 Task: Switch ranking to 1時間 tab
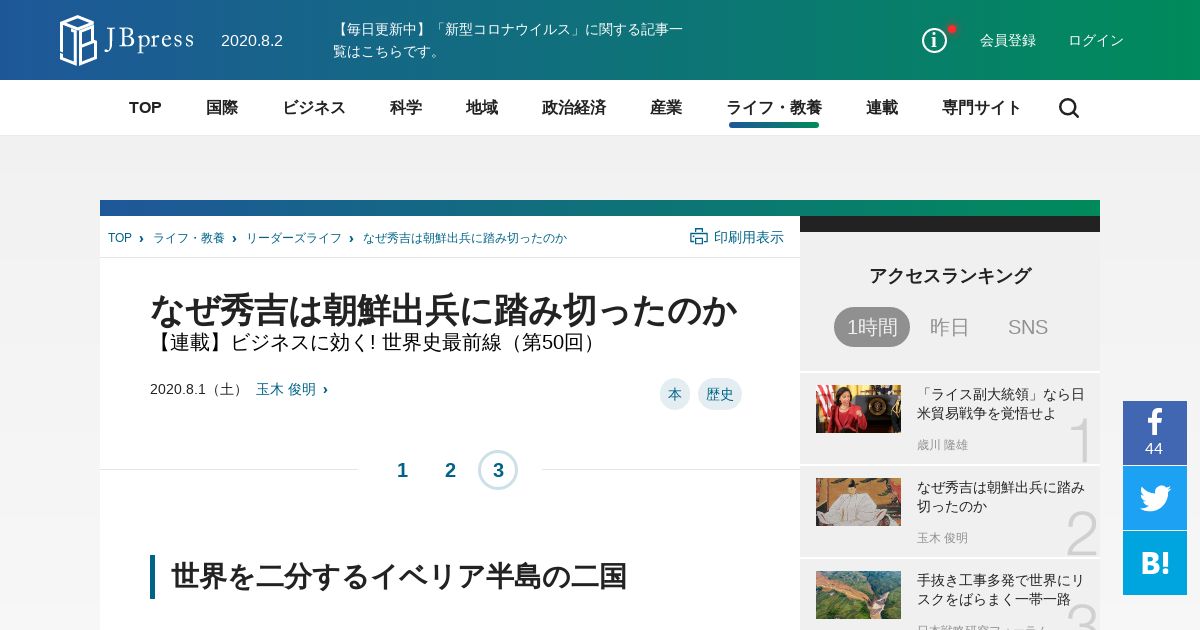coord(872,327)
